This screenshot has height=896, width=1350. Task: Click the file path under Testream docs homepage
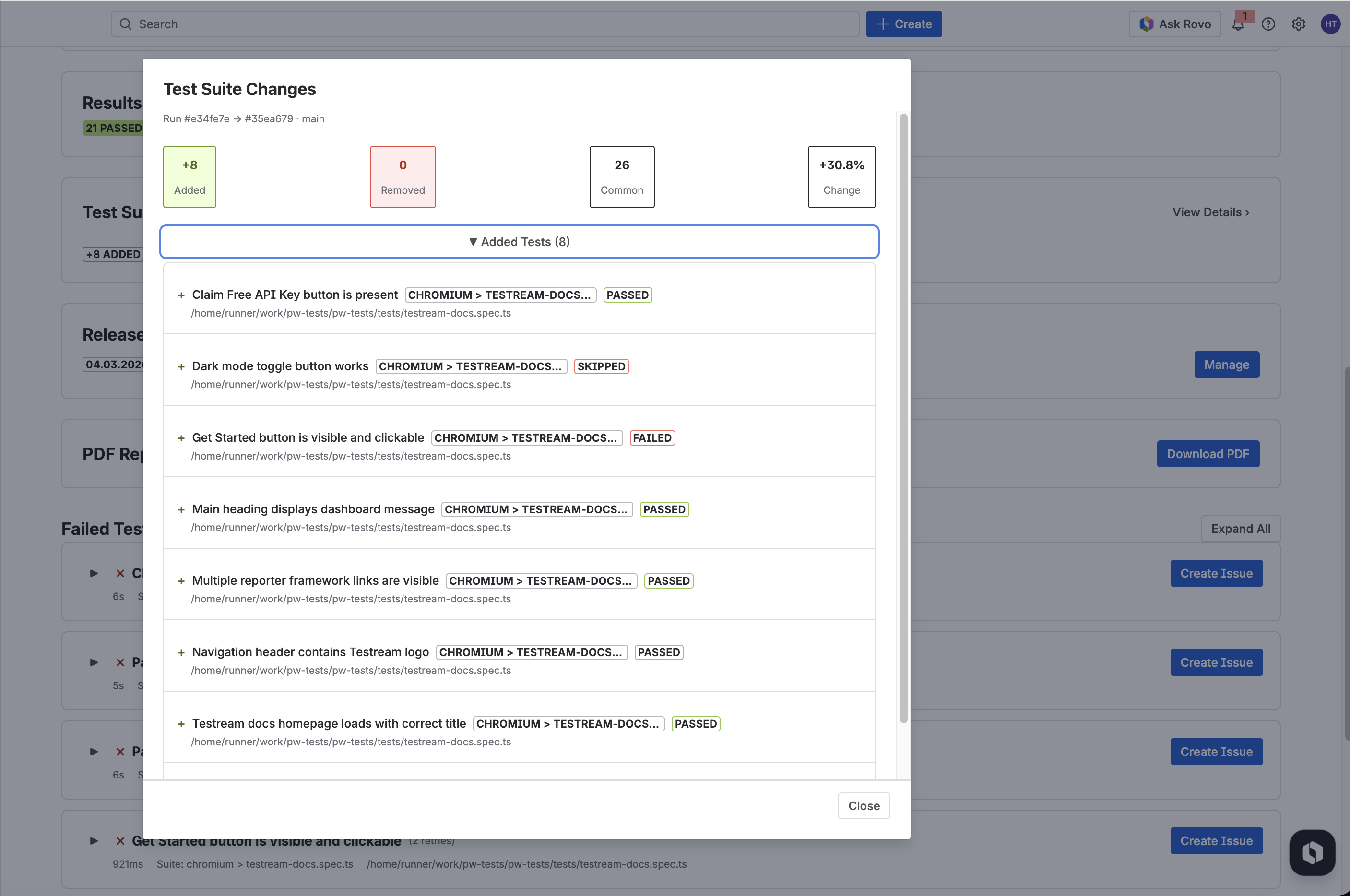click(x=351, y=742)
